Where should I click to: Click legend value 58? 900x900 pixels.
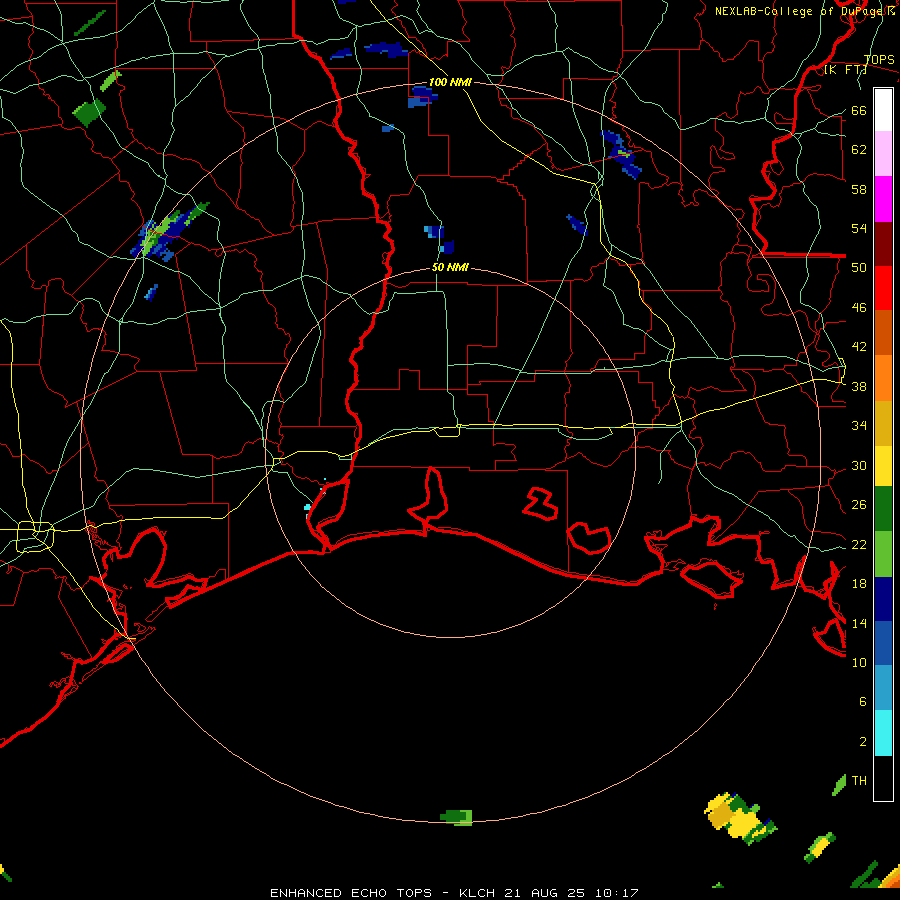pyautogui.click(x=859, y=189)
